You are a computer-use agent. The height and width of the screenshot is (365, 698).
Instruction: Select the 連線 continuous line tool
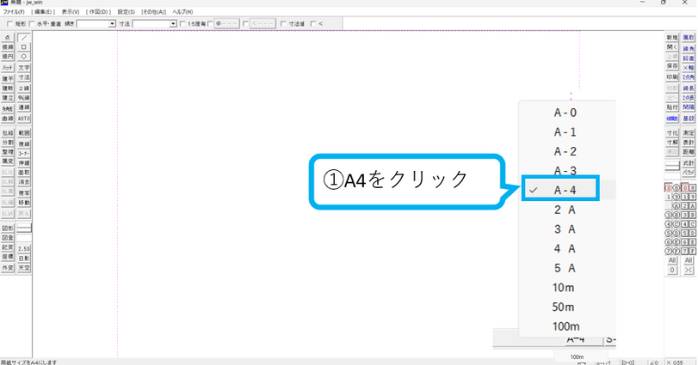(x=24, y=108)
